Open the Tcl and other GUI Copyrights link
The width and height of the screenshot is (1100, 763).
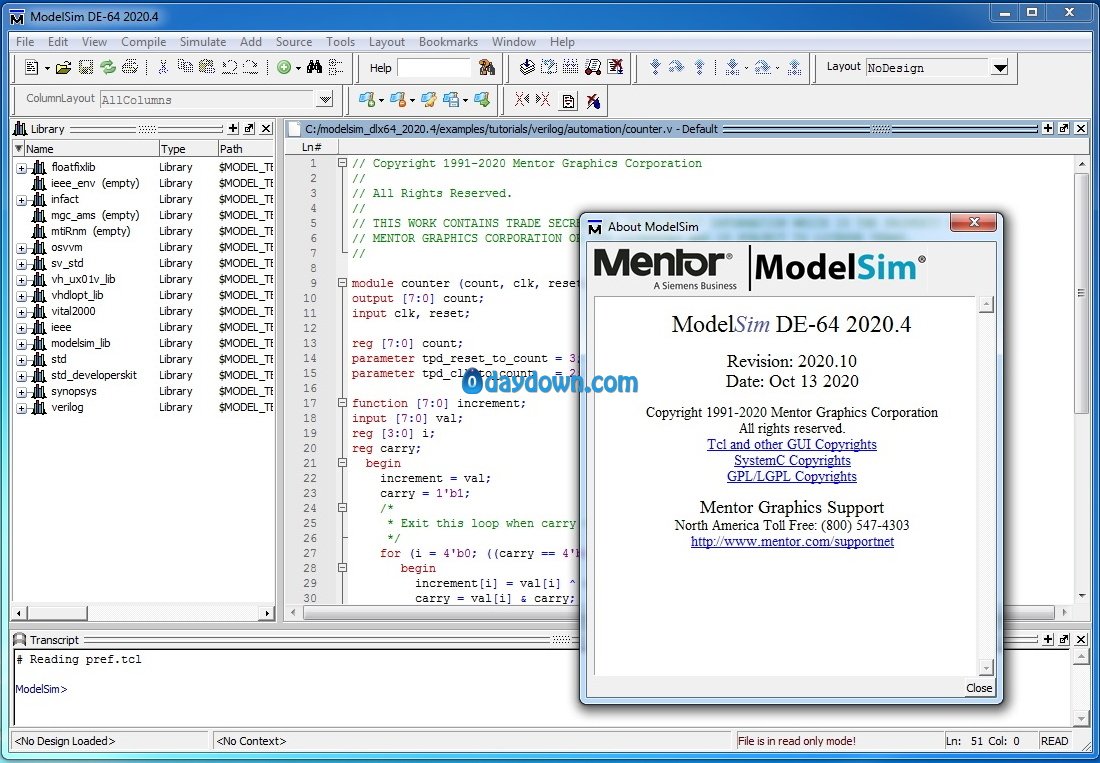point(791,444)
